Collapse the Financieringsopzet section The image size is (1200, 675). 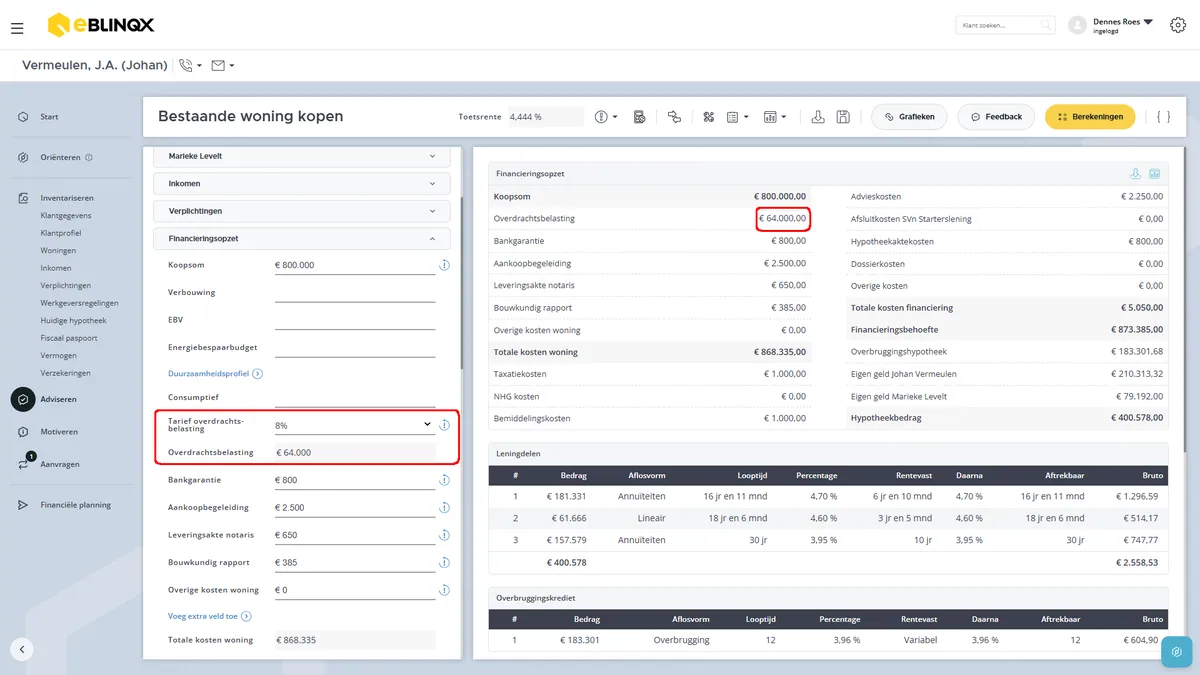302,239
